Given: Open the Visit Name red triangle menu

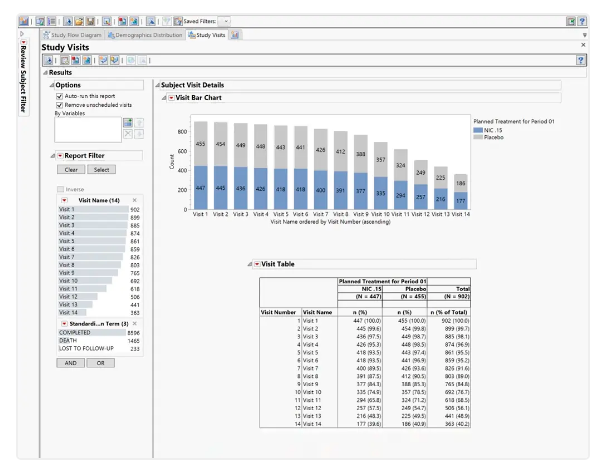Looking at the screenshot, I should [64, 200].
